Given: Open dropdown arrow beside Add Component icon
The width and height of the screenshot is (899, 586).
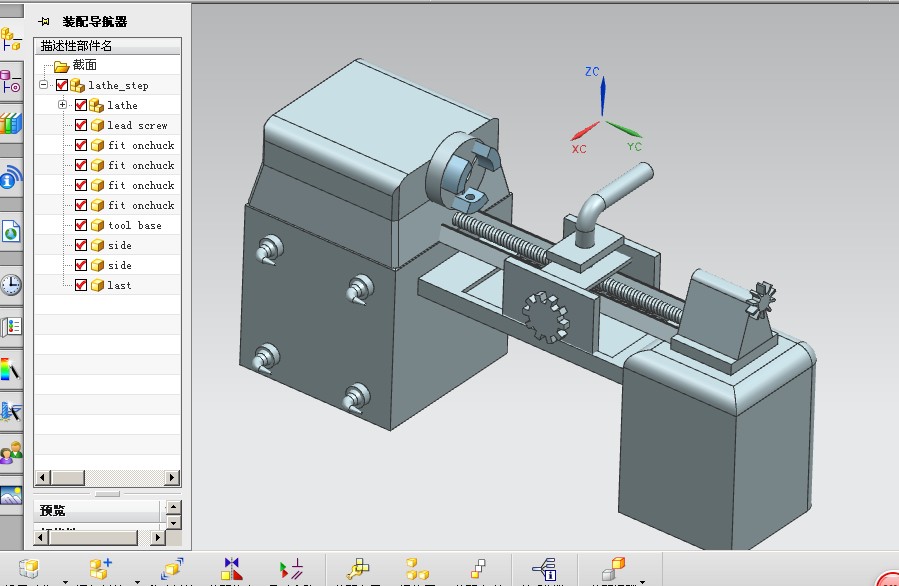Looking at the screenshot, I should pyautogui.click(x=137, y=581).
